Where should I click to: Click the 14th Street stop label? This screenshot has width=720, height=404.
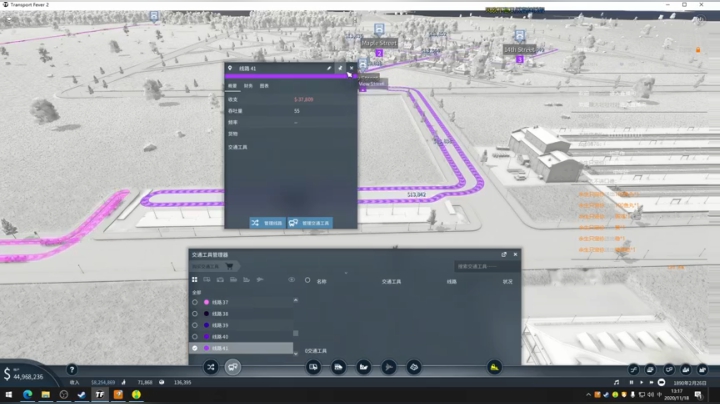[519, 49]
